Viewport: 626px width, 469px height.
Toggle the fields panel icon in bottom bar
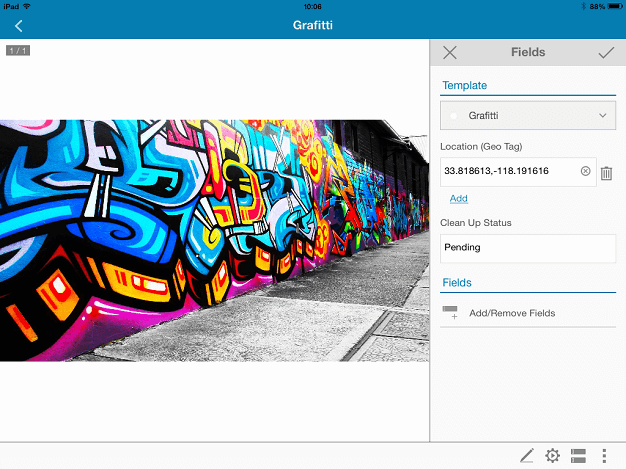[578, 455]
